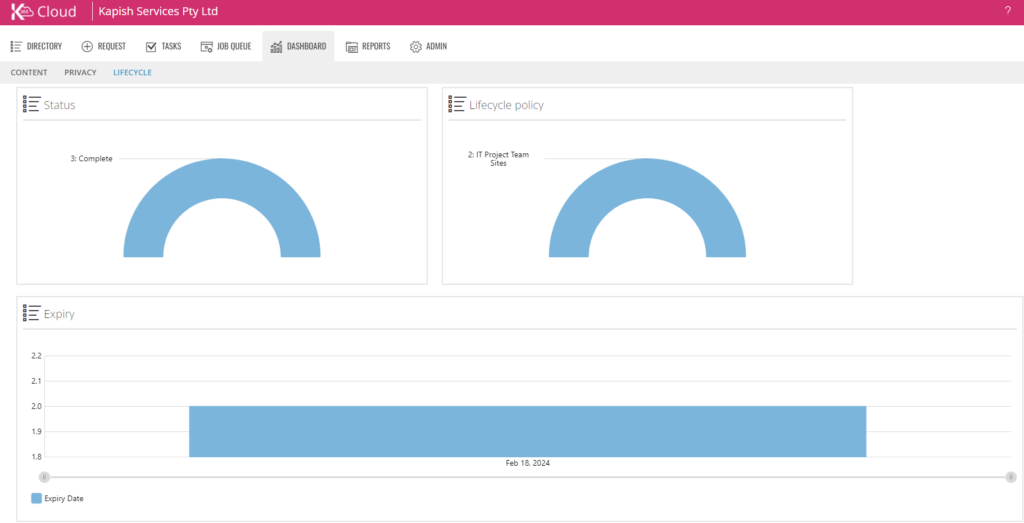Open the Admin tab
Screen dimensions: 1024x523
click(x=428, y=46)
